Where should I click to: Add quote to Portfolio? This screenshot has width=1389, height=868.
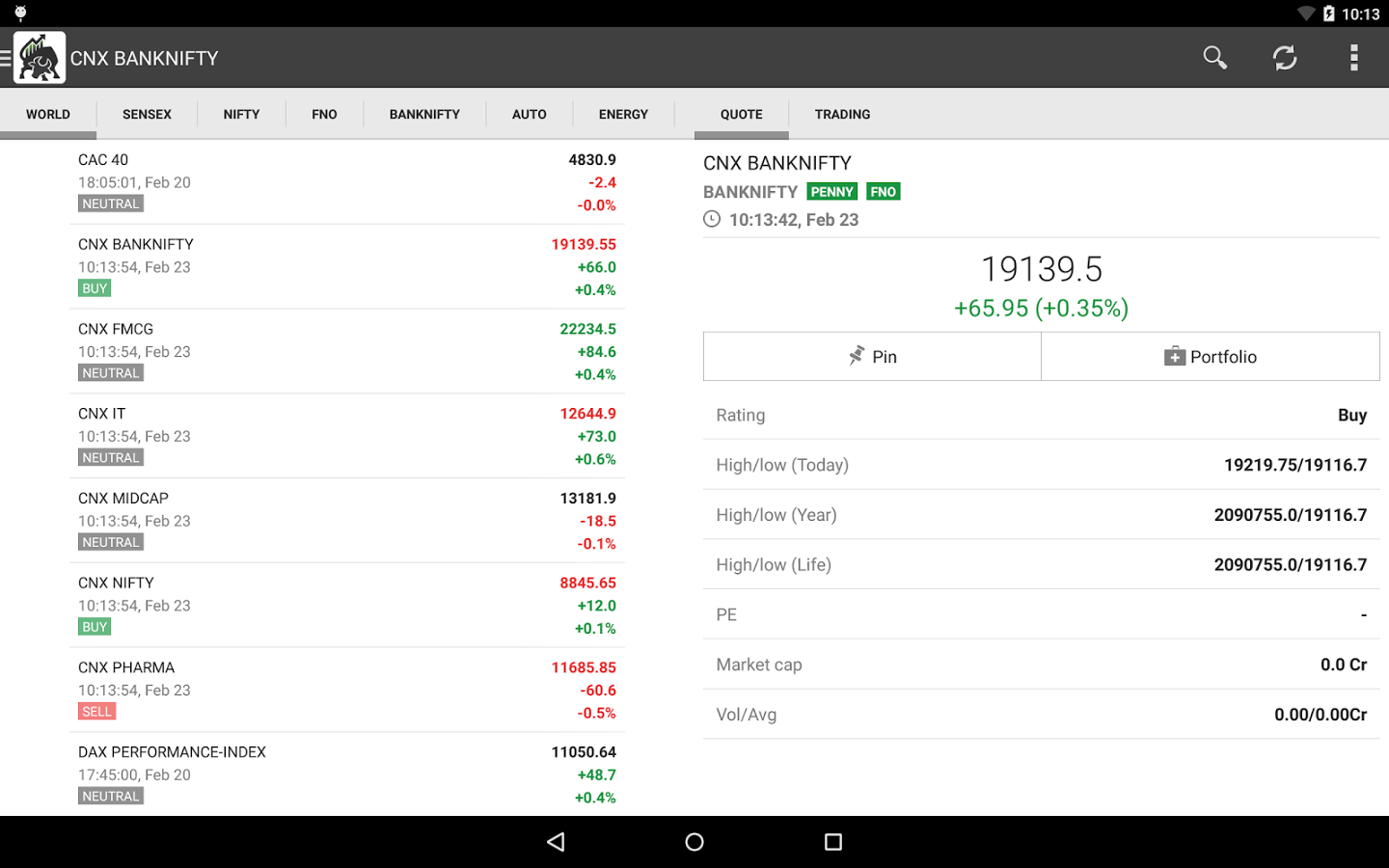pos(1211,357)
